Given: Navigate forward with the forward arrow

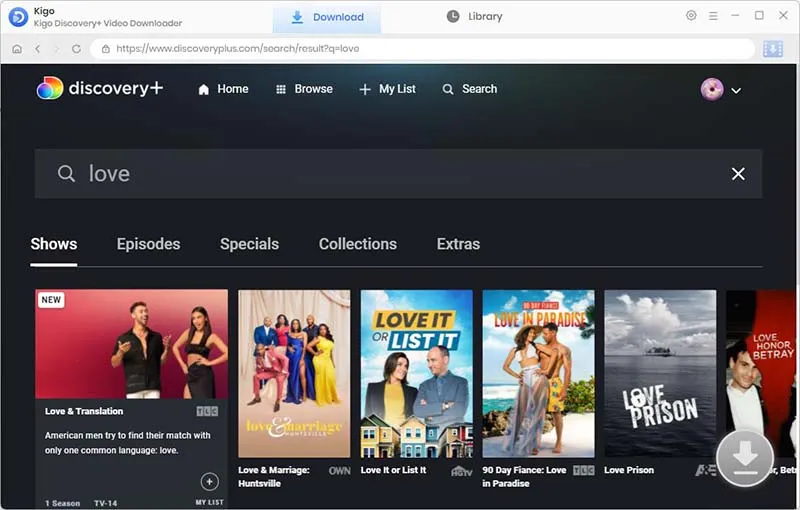Looking at the screenshot, I should (57, 48).
